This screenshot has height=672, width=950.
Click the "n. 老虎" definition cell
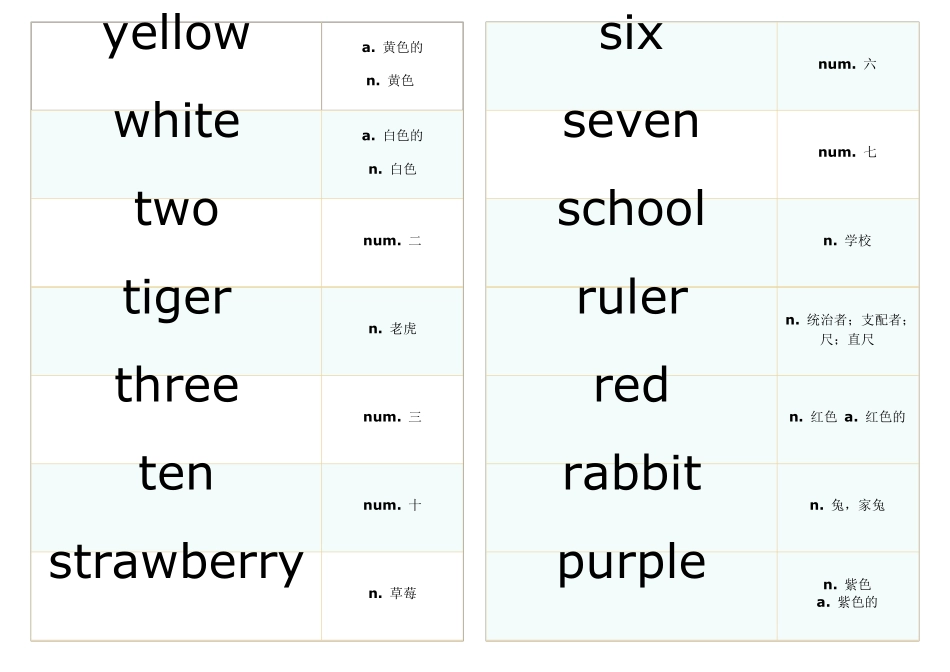point(392,329)
